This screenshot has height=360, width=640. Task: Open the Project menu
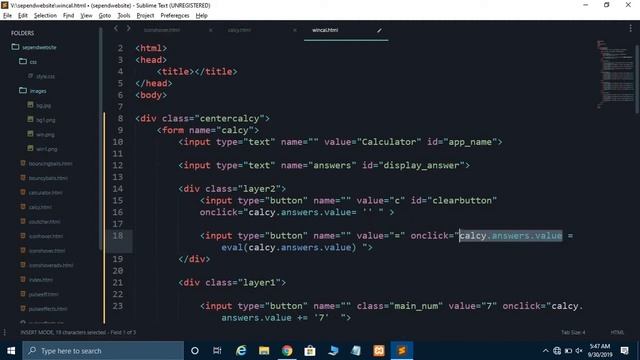click(x=145, y=16)
